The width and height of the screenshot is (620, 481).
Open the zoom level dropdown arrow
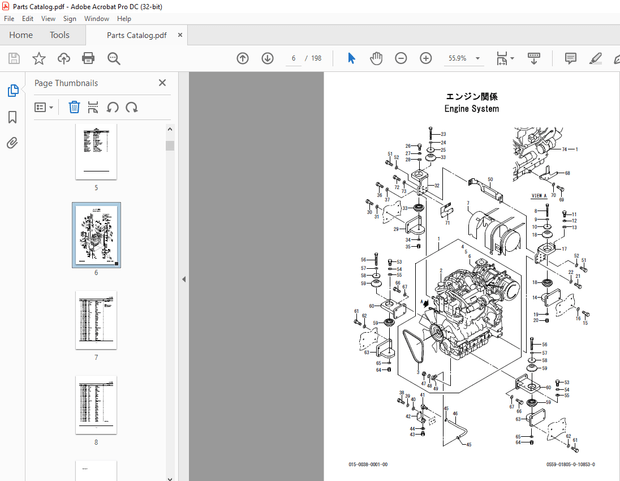tap(478, 58)
